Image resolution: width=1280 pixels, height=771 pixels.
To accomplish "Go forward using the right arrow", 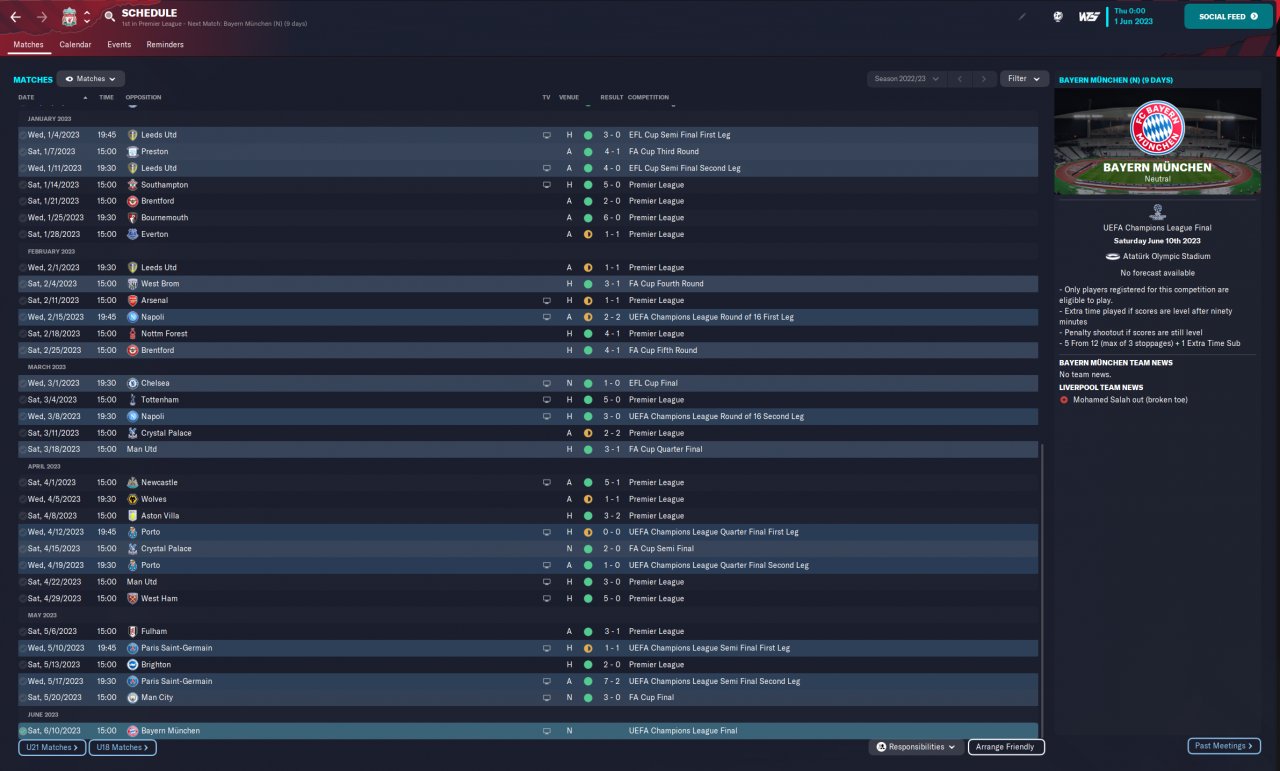I will (41, 17).
